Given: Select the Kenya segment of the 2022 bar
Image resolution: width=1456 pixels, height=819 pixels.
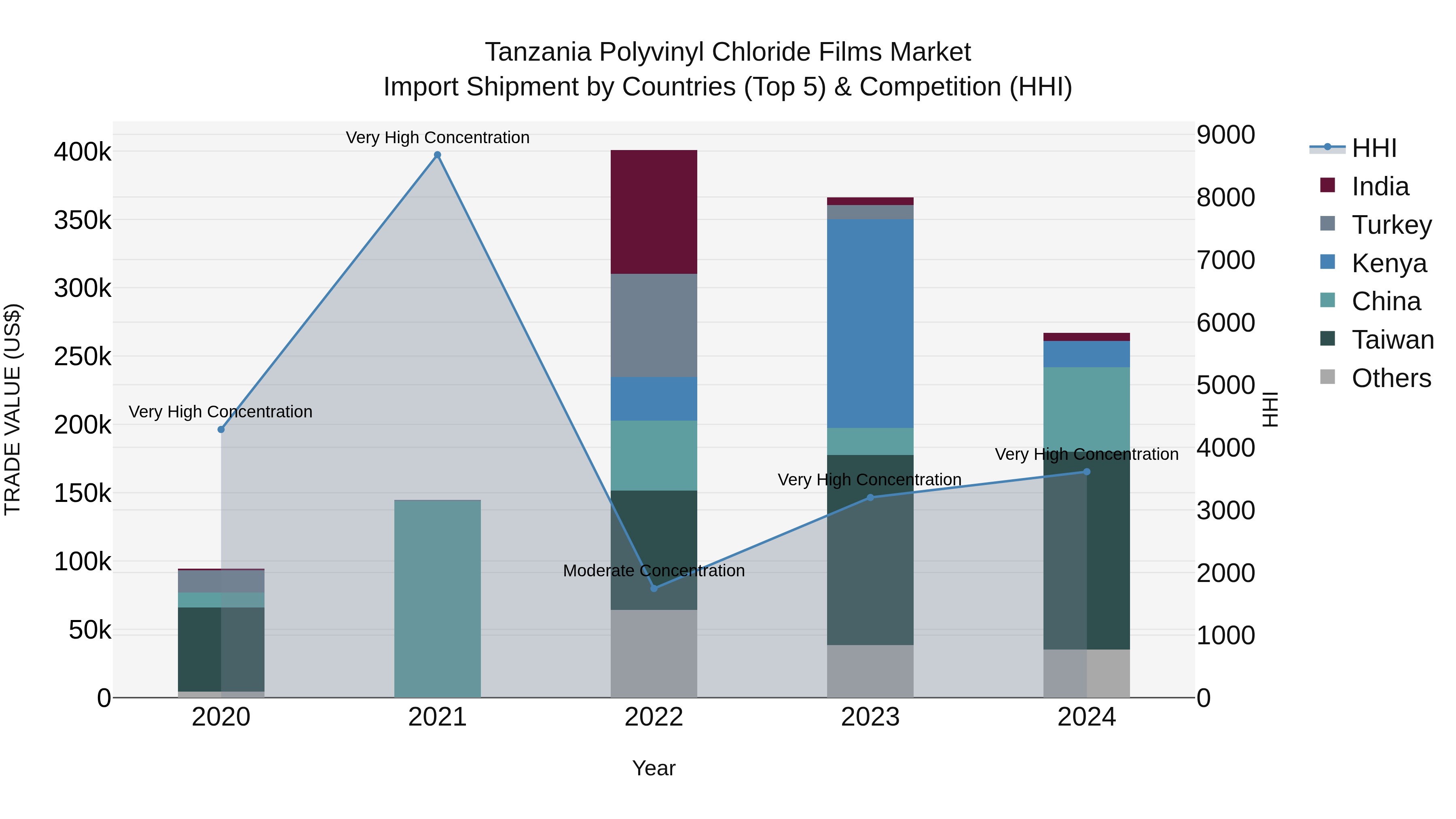Looking at the screenshot, I should coord(654,399).
